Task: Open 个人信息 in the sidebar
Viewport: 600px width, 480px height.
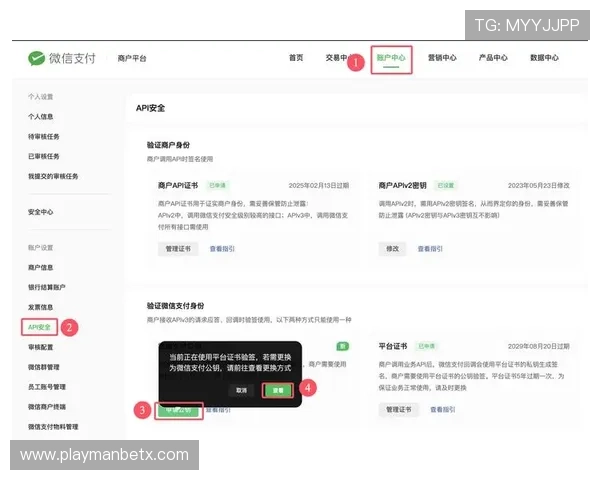Action: pyautogui.click(x=41, y=116)
